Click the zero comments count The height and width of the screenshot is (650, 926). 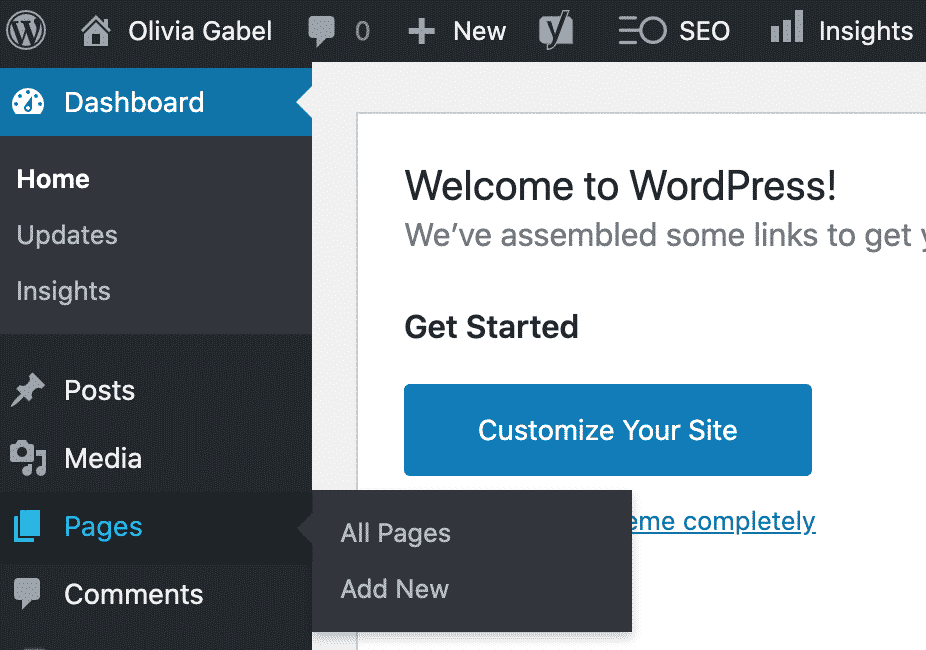[x=363, y=31]
